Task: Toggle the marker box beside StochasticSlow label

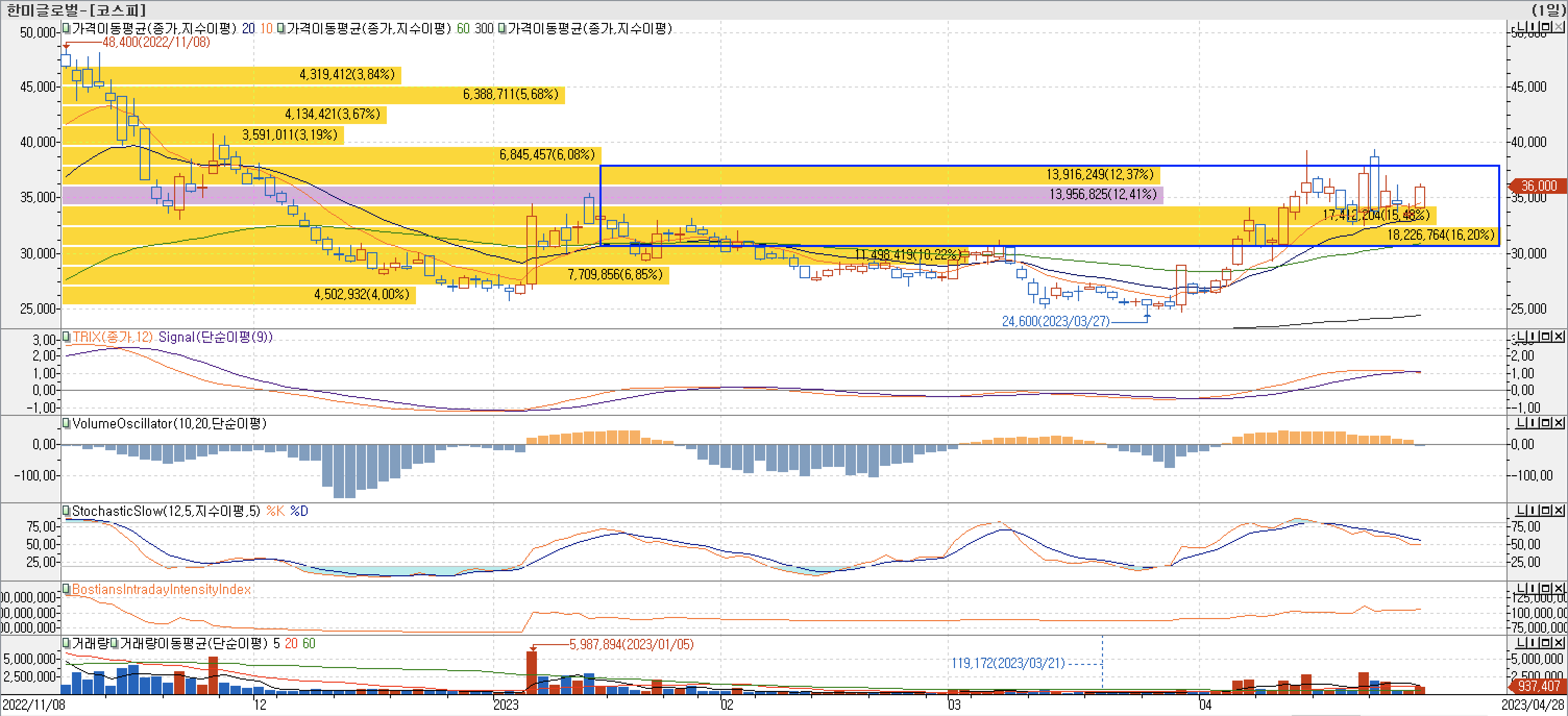Action: 66,510
